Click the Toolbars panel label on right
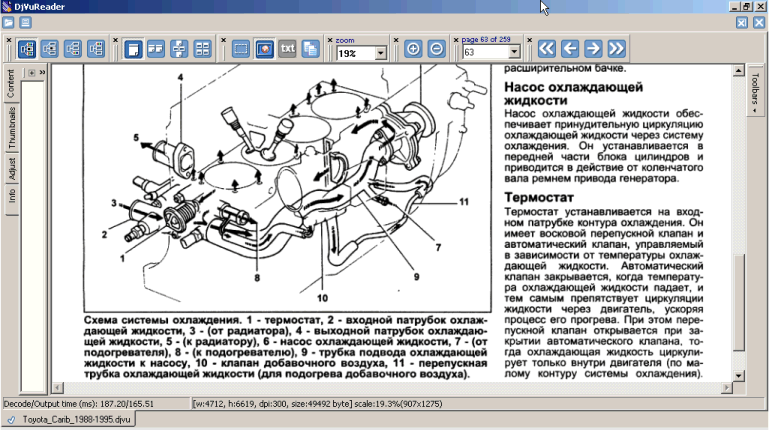Image resolution: width=769 pixels, height=430 pixels. pos(754,92)
